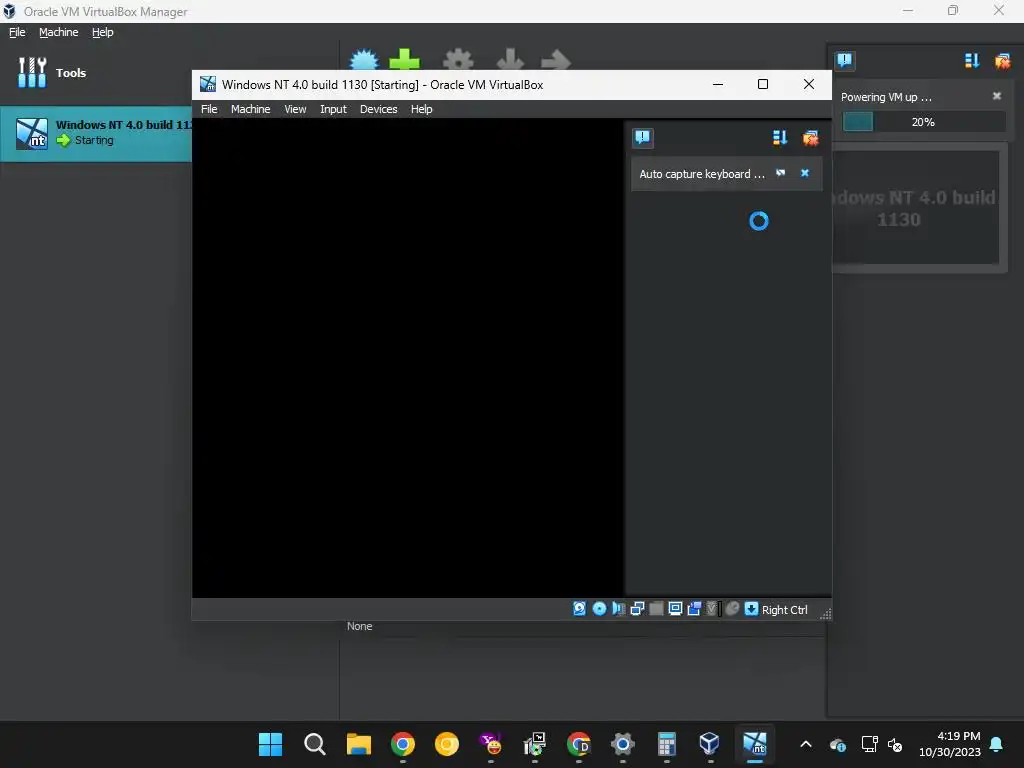Toggle notification center icon in VM window
The width and height of the screenshot is (1024, 768).
[x=643, y=137]
